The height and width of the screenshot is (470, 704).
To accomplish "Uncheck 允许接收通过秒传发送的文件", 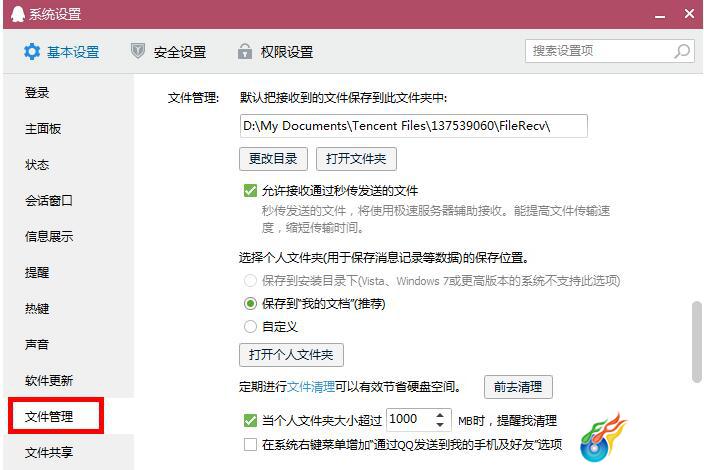I will pyautogui.click(x=250, y=190).
